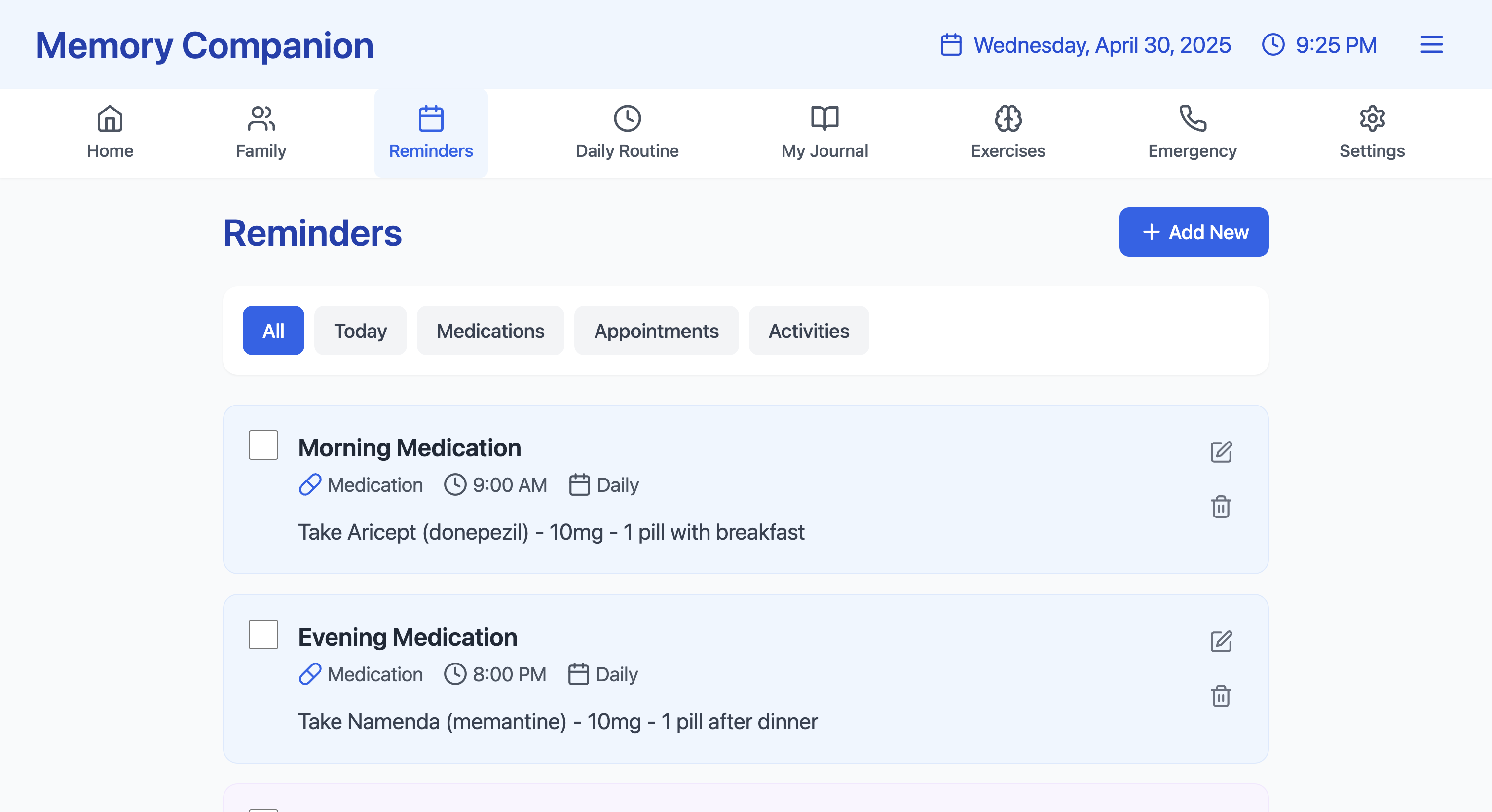Select the All filter
This screenshot has width=1492, height=812.
click(x=273, y=331)
